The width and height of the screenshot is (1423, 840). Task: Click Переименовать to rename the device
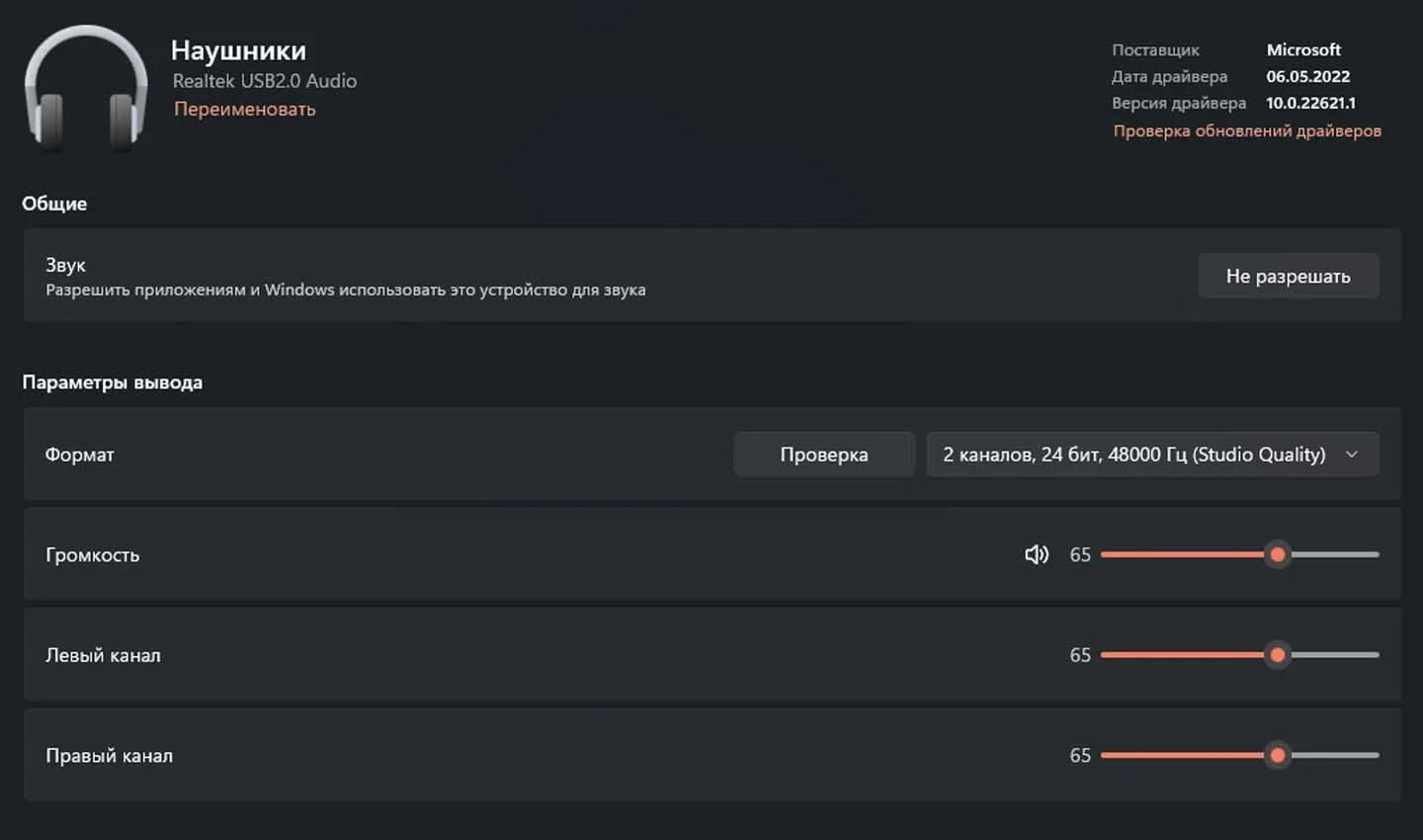pos(245,110)
